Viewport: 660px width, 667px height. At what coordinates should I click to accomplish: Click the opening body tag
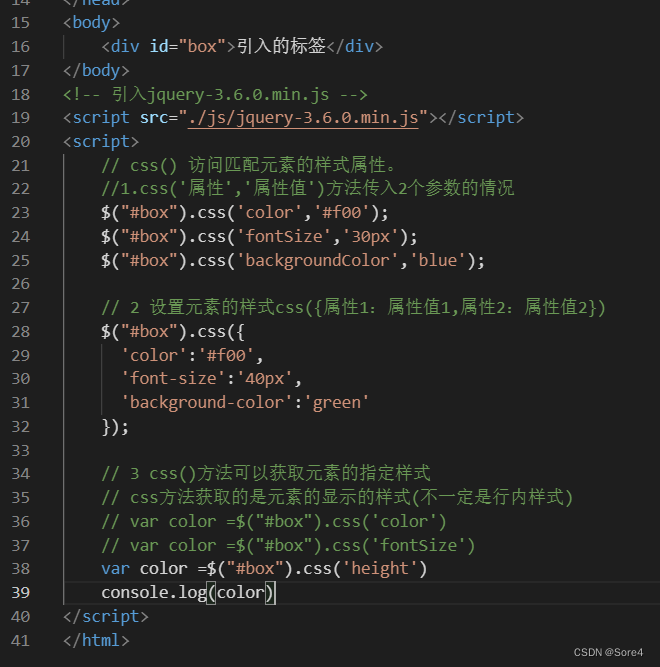(x=91, y=23)
